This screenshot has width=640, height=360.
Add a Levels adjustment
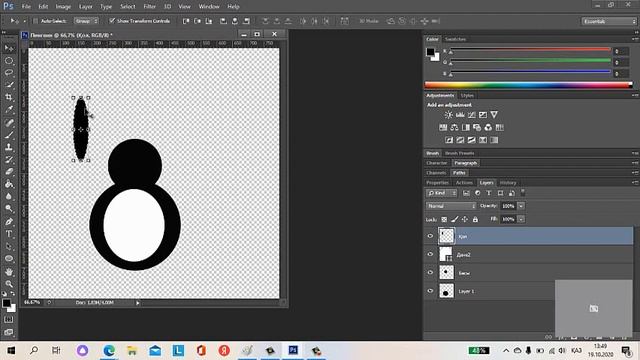[460, 115]
